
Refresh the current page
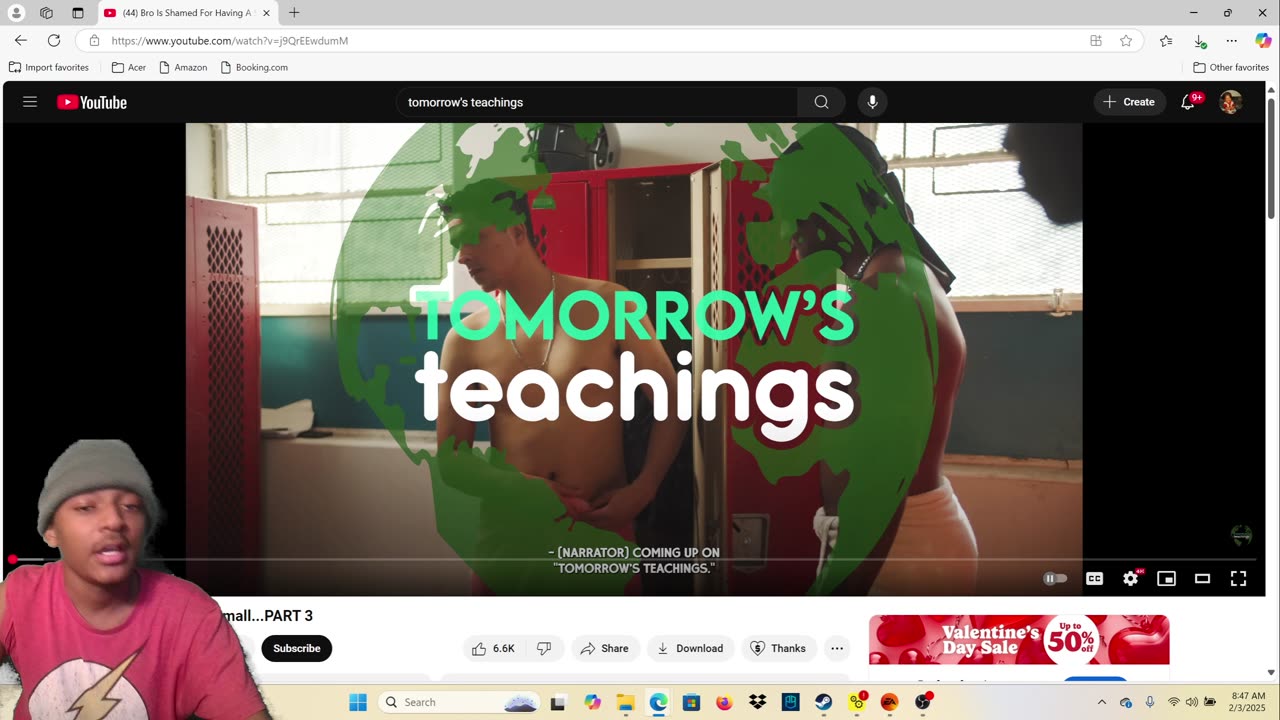coord(54,41)
